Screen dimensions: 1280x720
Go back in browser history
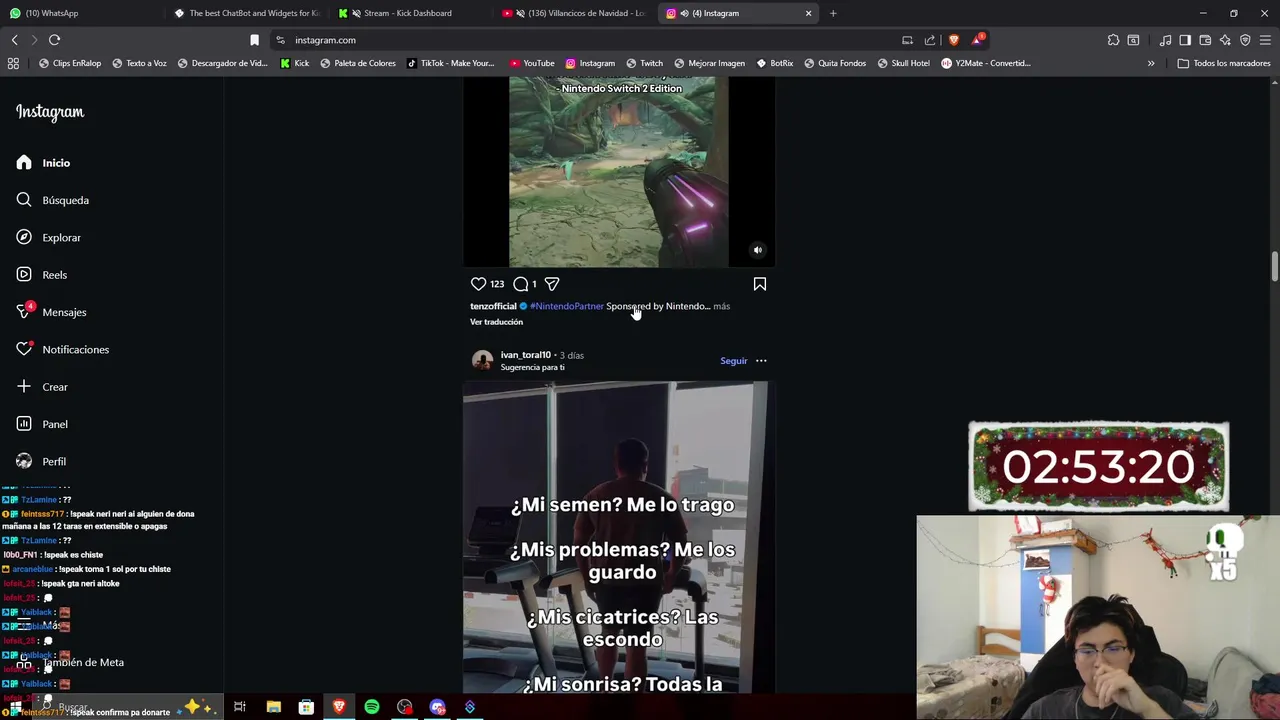click(x=15, y=40)
